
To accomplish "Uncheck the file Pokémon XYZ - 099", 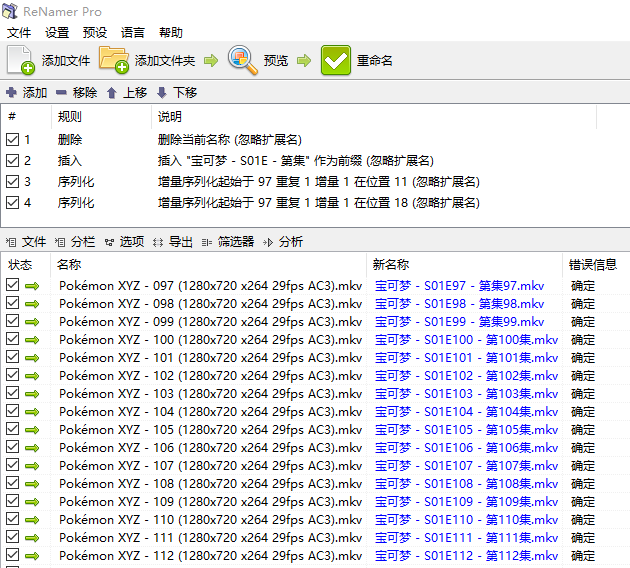I will (12, 321).
